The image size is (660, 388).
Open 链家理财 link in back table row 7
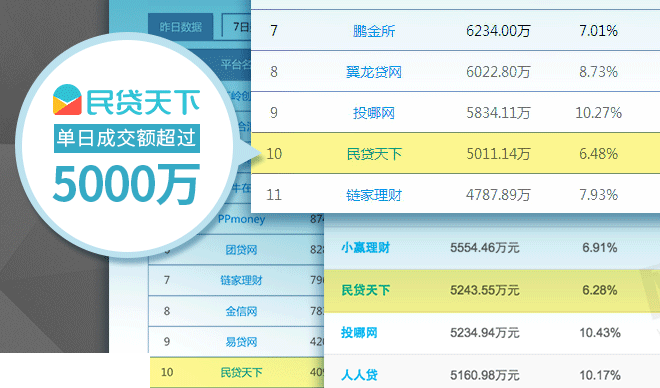(241, 280)
